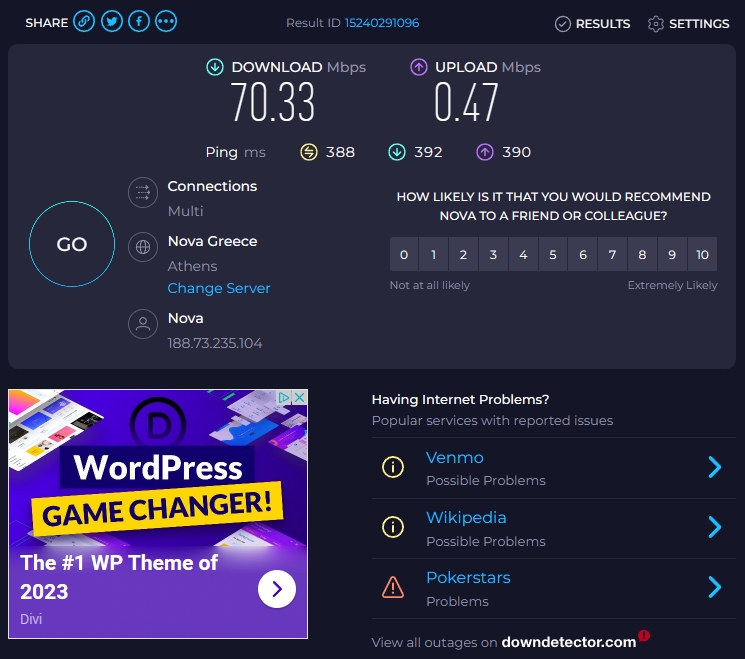Click the Athens location text
Screen dimensions: 745x659
click(192, 266)
